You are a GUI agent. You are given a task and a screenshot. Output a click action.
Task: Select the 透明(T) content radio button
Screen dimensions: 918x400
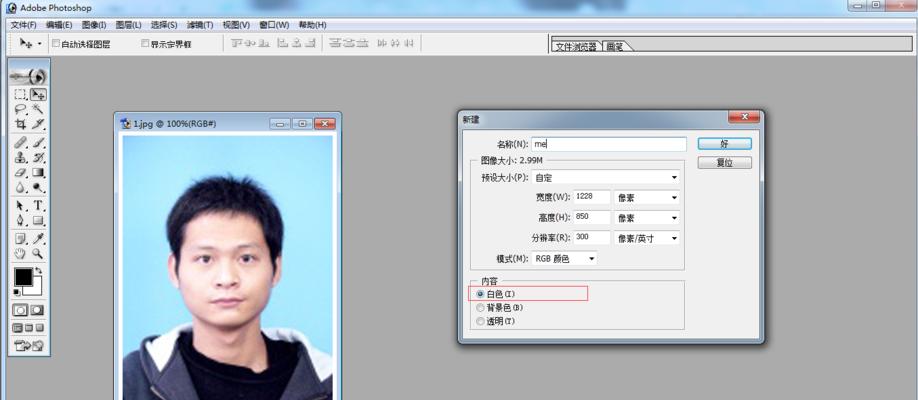coord(480,322)
